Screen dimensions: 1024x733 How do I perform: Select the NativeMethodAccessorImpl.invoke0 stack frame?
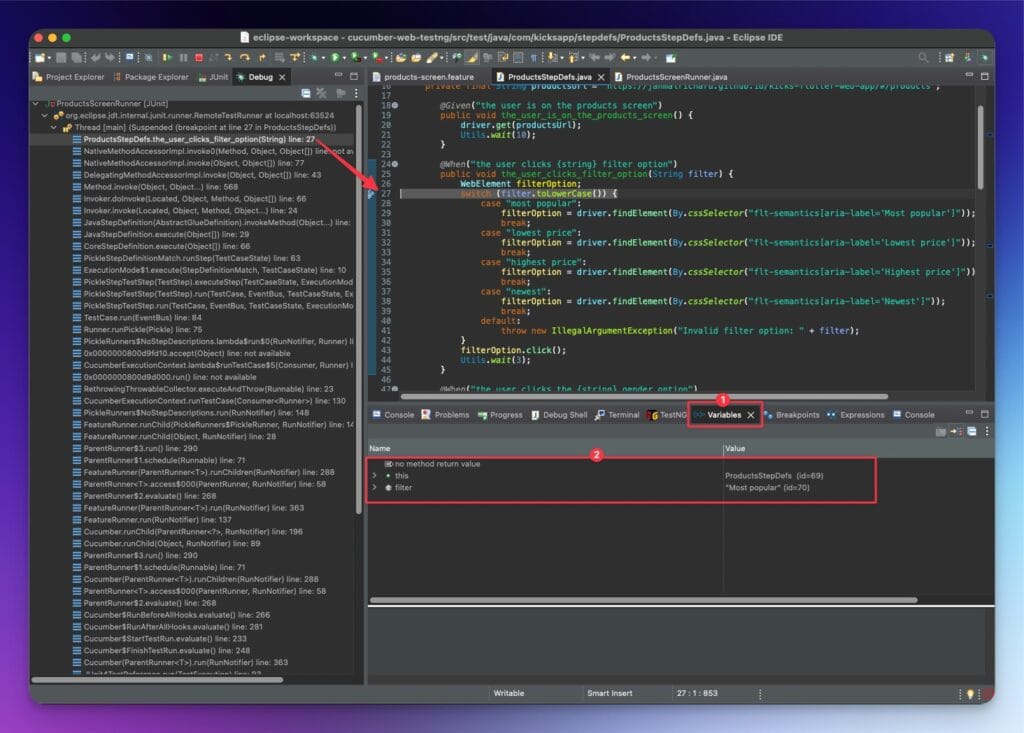click(212, 151)
